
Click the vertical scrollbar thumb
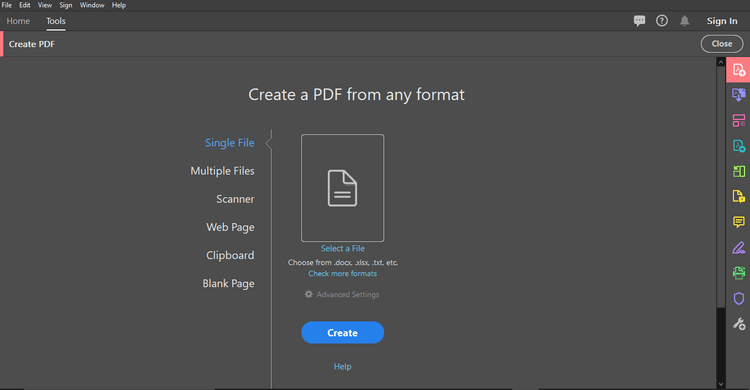coord(721,187)
